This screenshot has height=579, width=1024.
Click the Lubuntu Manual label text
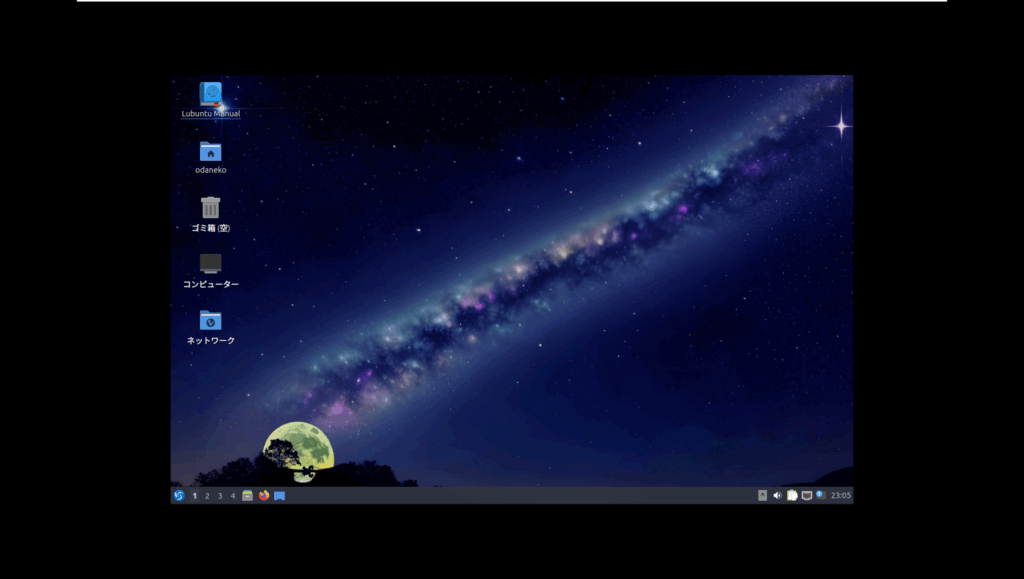(x=210, y=114)
